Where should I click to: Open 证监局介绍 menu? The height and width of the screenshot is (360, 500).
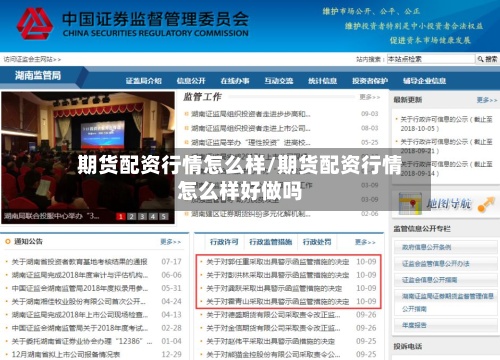tap(144, 81)
